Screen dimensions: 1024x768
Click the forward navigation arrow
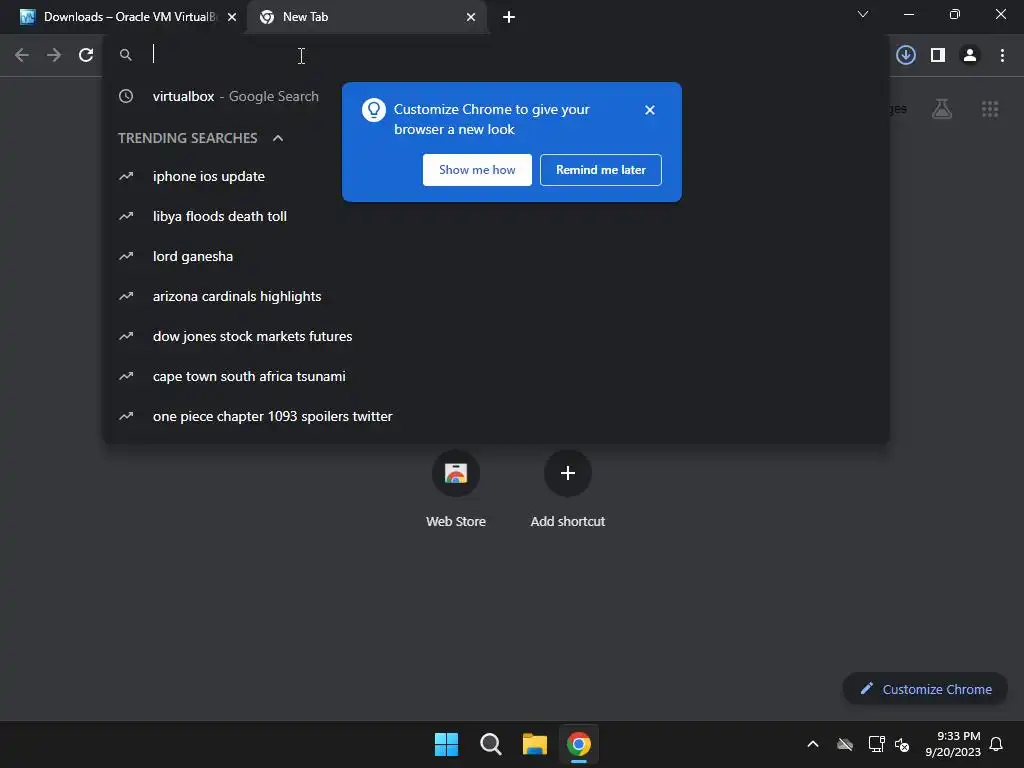click(x=54, y=55)
